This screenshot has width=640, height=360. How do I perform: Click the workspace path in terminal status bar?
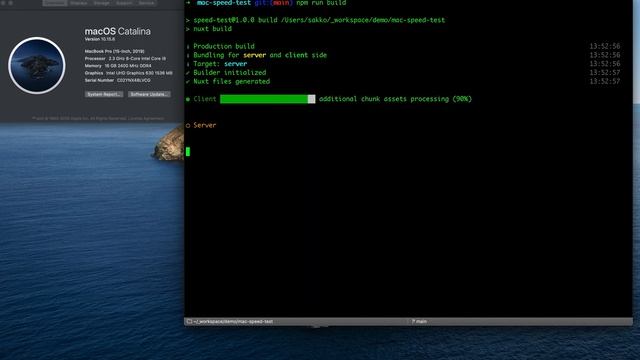tap(233, 322)
